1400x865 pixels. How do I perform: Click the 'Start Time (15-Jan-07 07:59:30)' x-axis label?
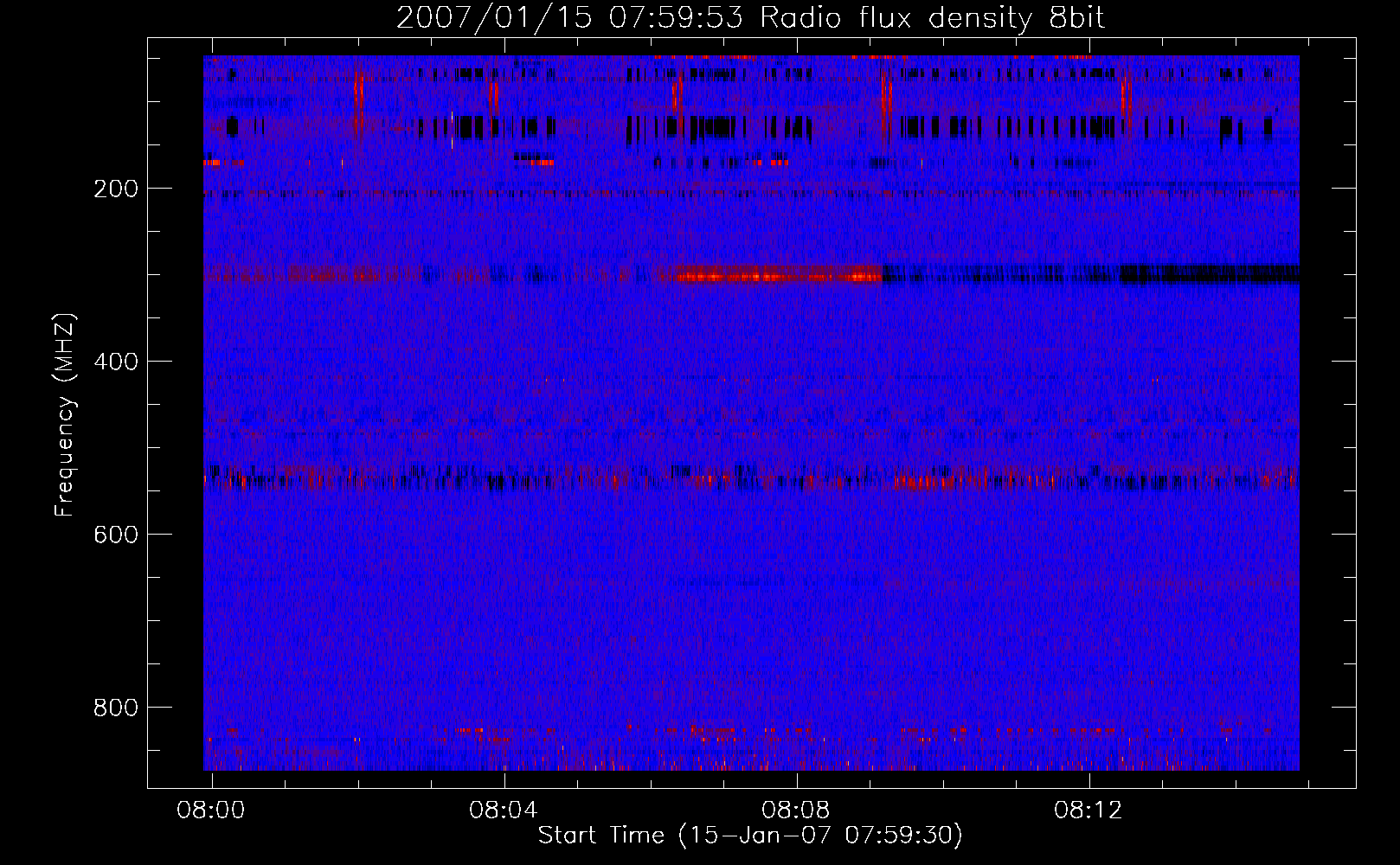click(750, 836)
